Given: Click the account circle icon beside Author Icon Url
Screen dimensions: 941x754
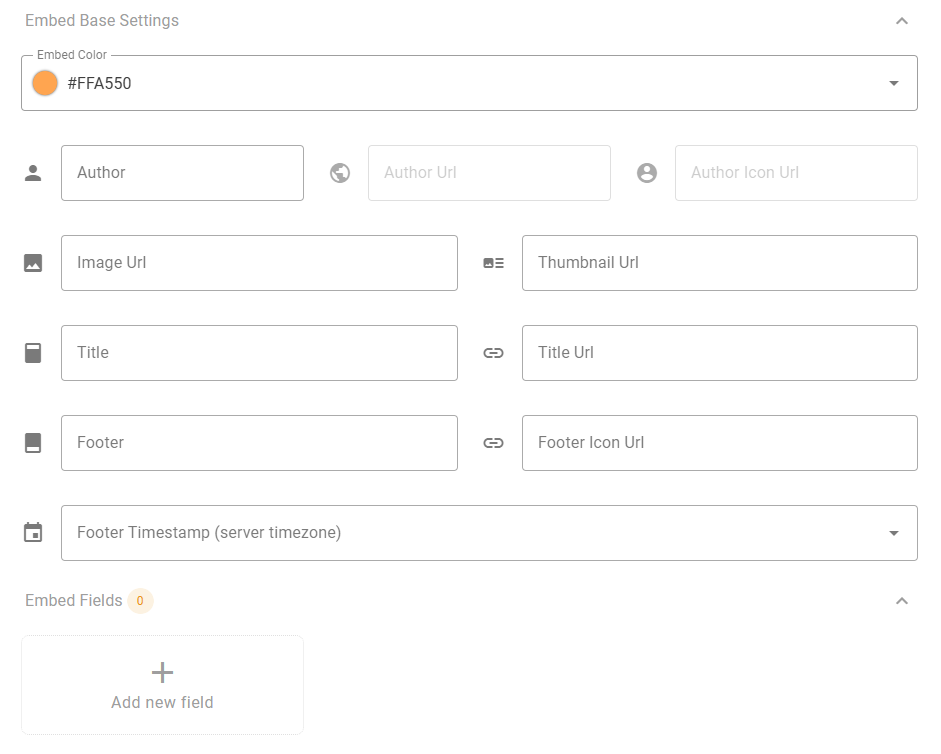Looking at the screenshot, I should tap(647, 173).
